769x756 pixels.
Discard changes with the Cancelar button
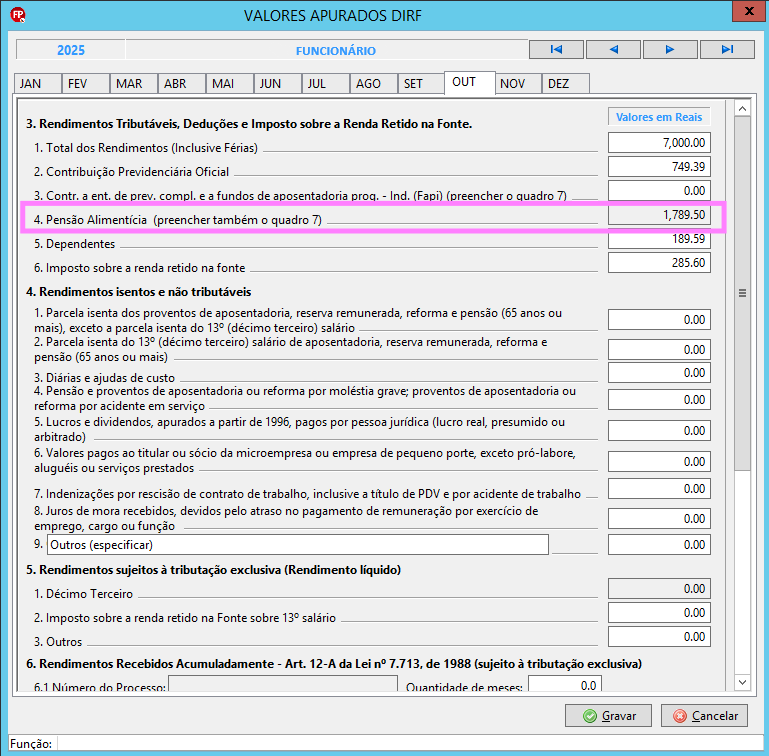(x=704, y=716)
